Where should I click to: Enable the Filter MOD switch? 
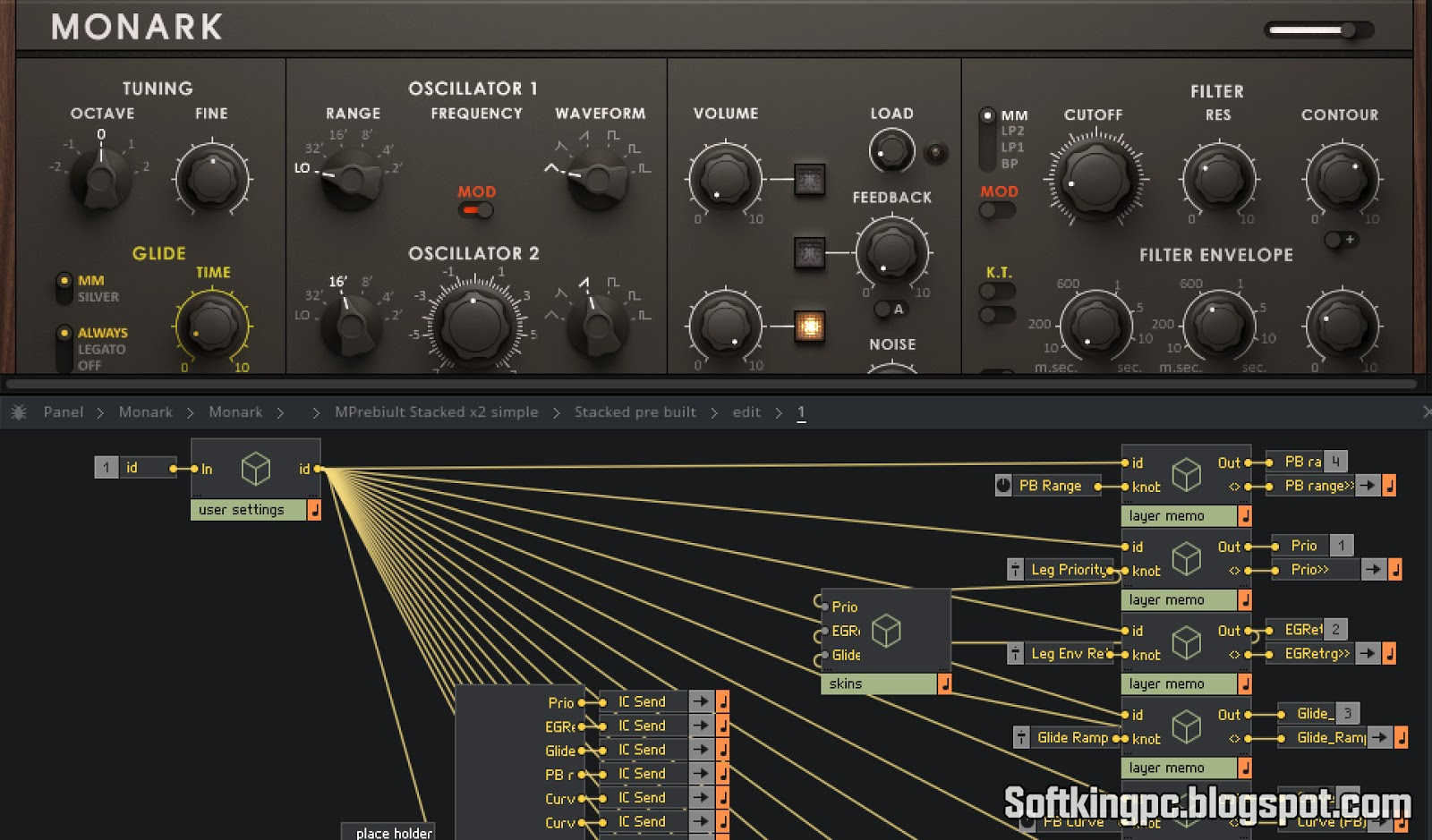pyautogui.click(x=996, y=211)
